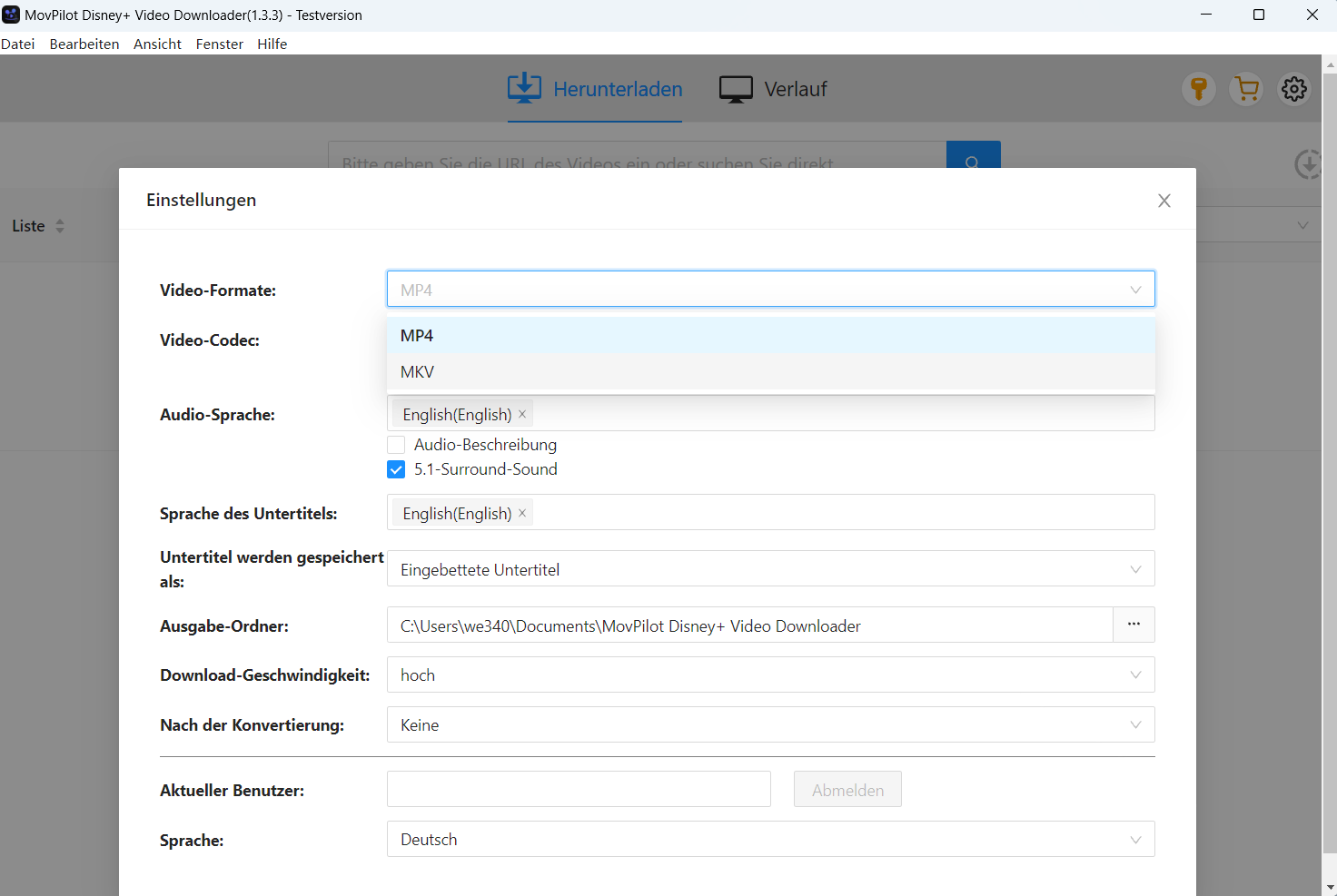Remove English tag from Audio-Sprache
The width and height of the screenshot is (1337, 896).
pos(522,414)
